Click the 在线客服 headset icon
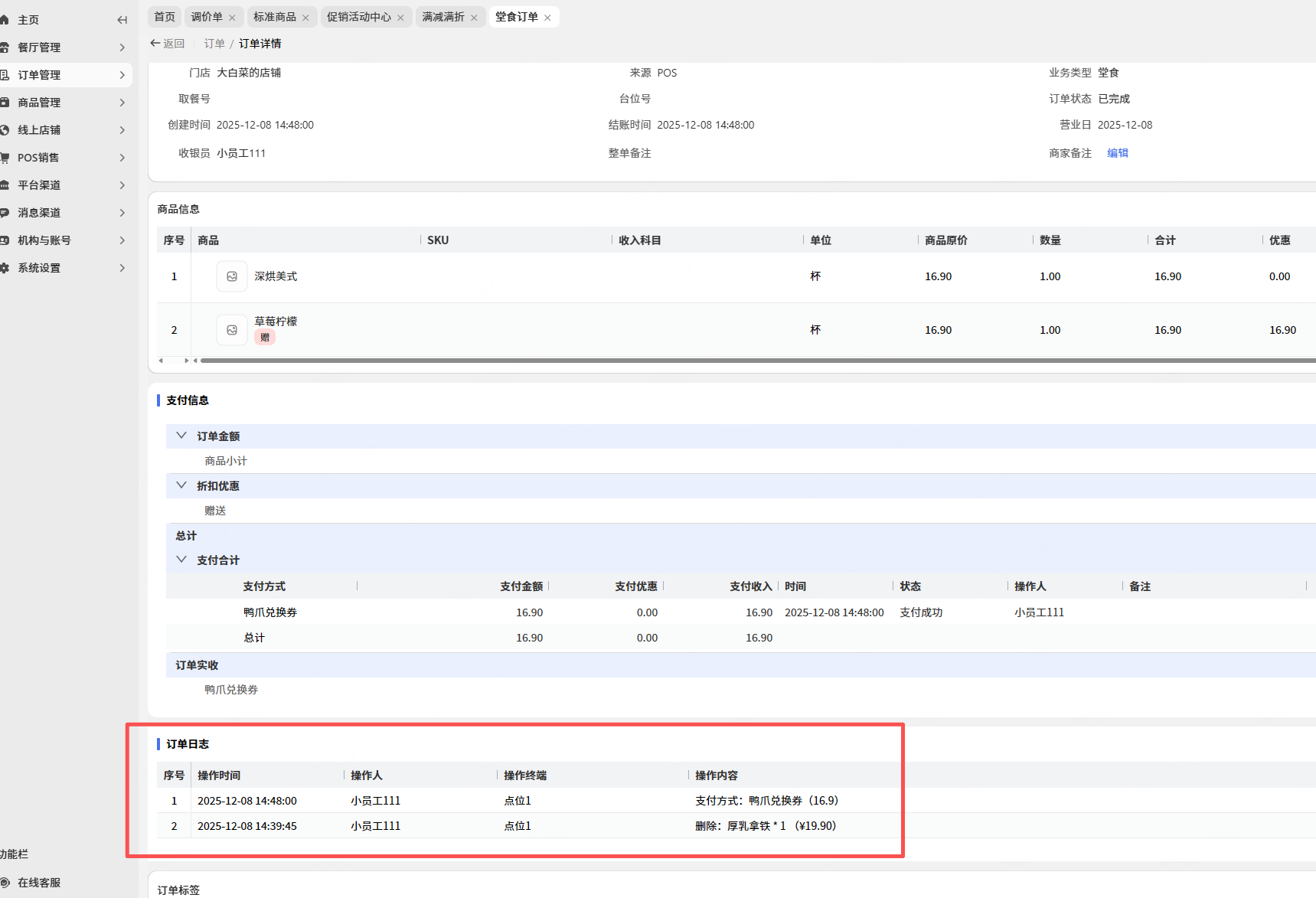 pos(5,883)
